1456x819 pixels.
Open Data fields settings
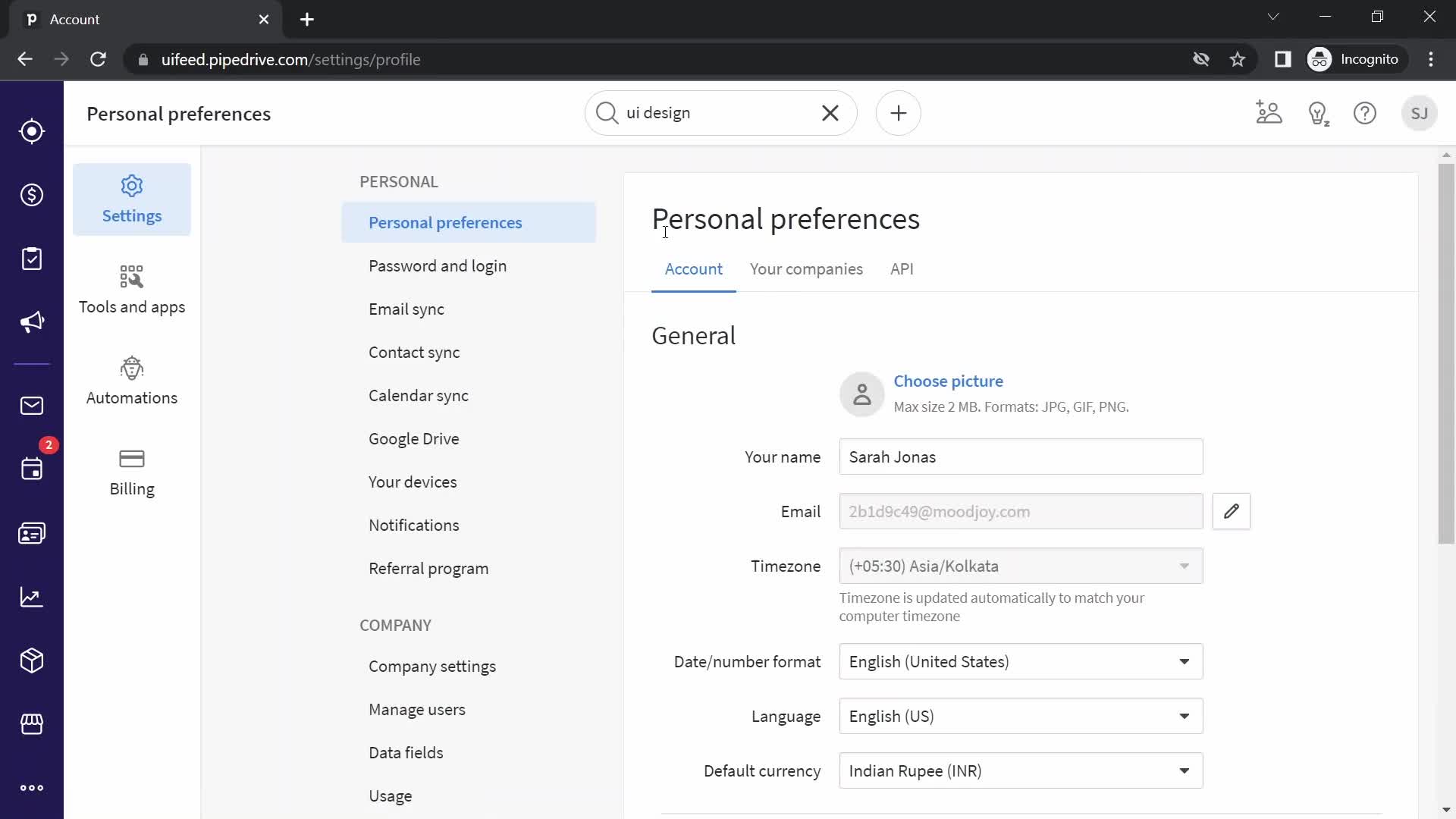(x=469, y=752)
